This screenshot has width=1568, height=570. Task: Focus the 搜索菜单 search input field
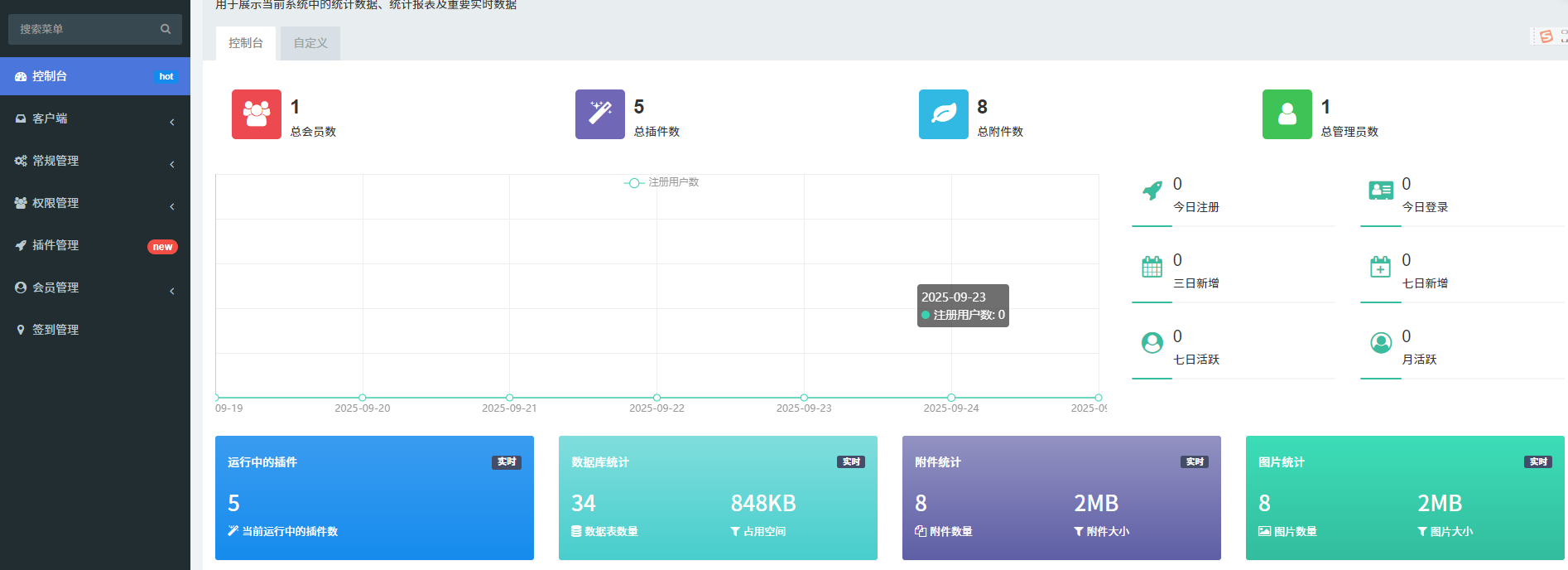tap(83, 29)
